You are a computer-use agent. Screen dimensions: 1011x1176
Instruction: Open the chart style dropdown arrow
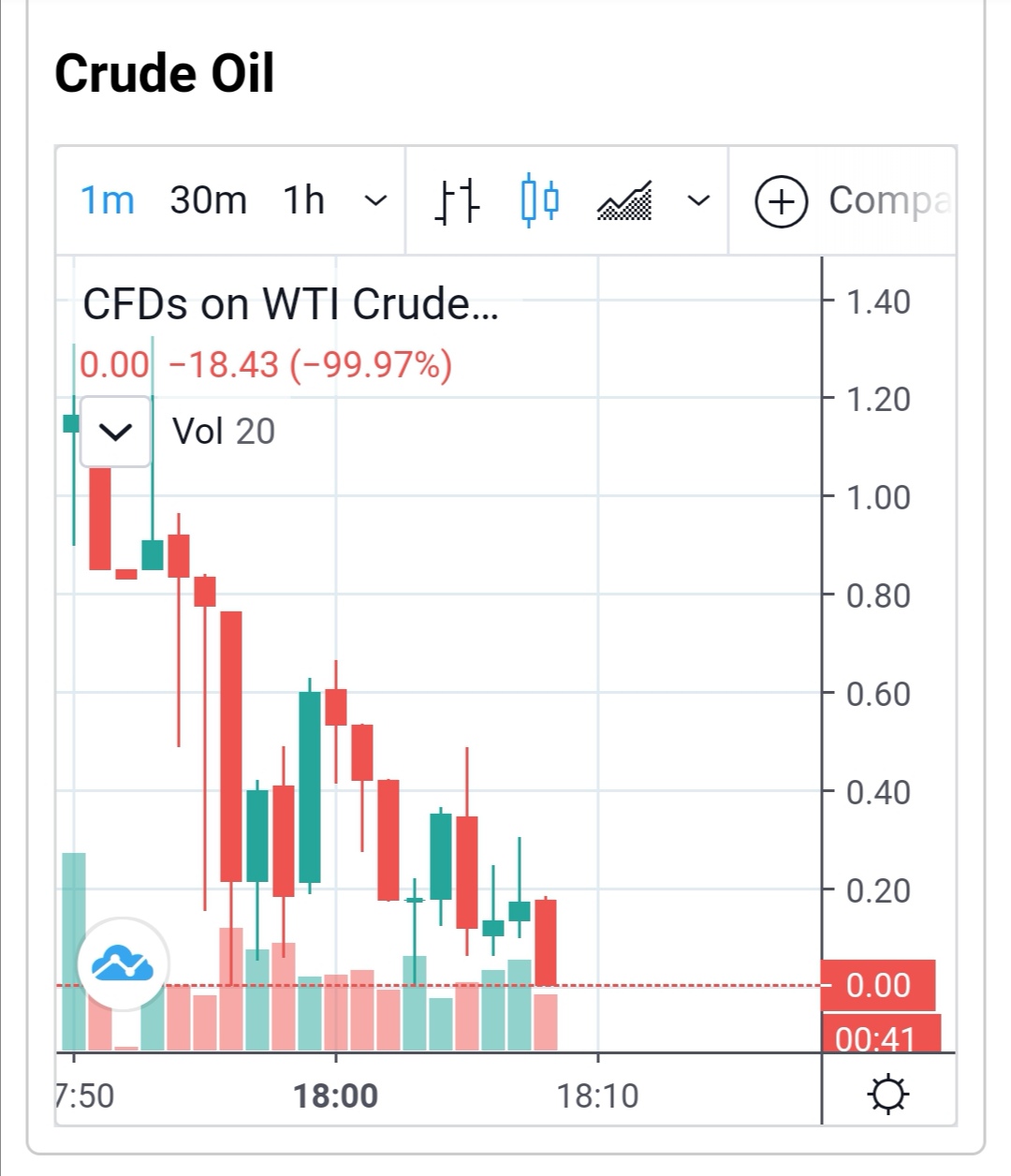[x=698, y=200]
